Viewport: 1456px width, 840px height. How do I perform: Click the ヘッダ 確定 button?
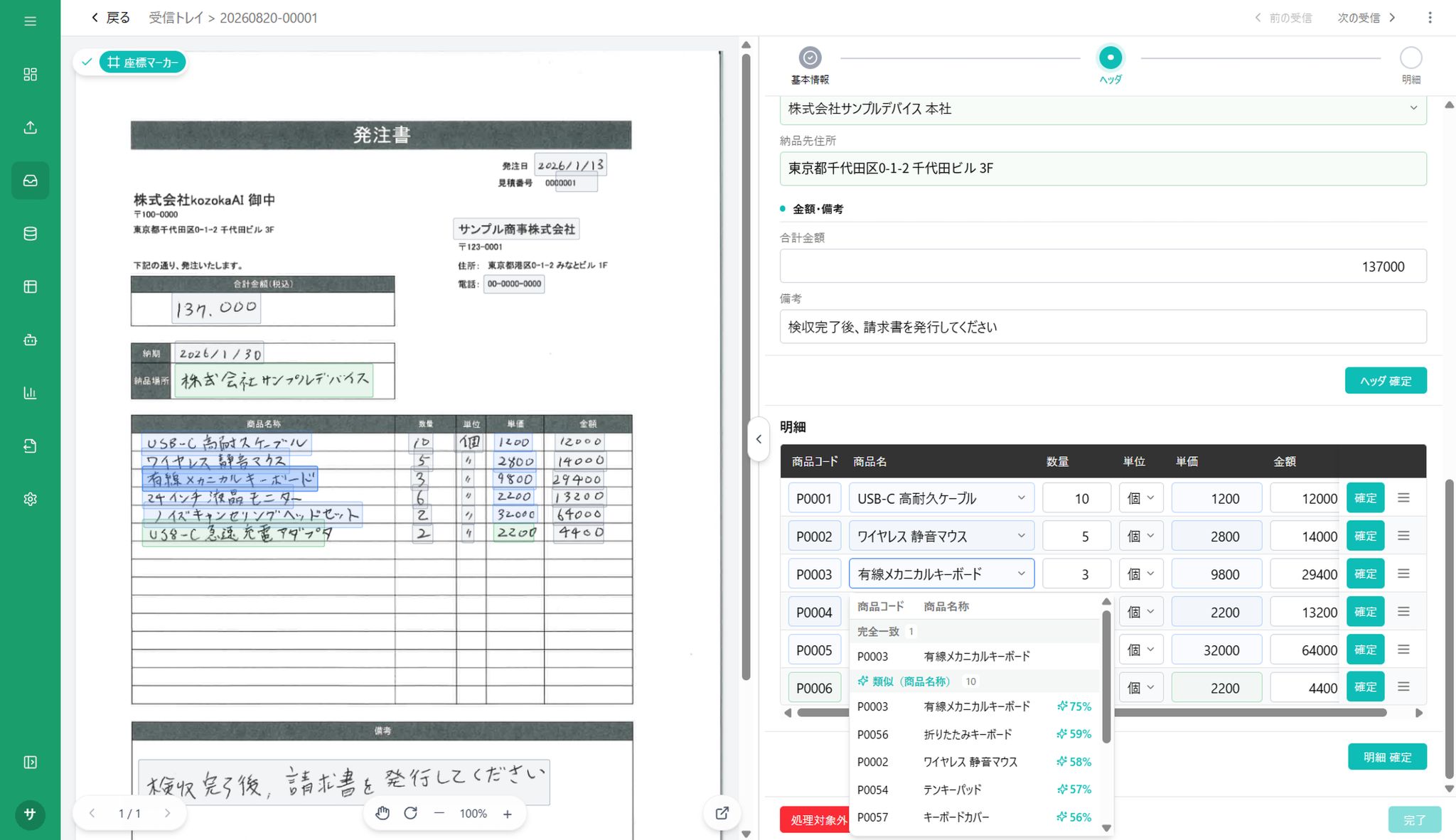click(1385, 381)
